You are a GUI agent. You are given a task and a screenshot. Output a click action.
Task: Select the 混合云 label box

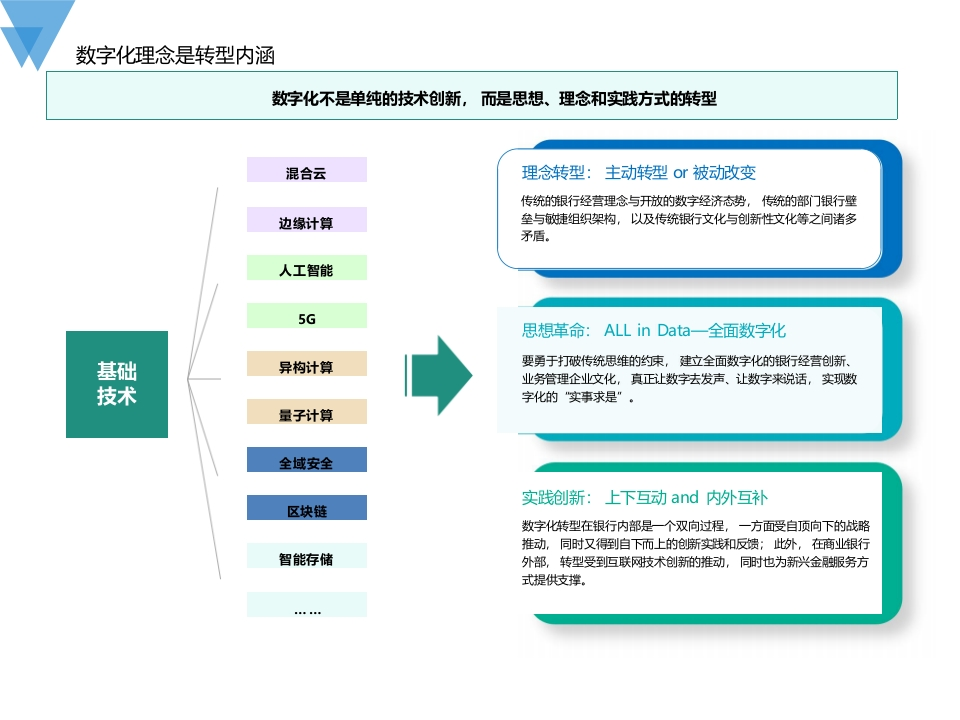307,170
